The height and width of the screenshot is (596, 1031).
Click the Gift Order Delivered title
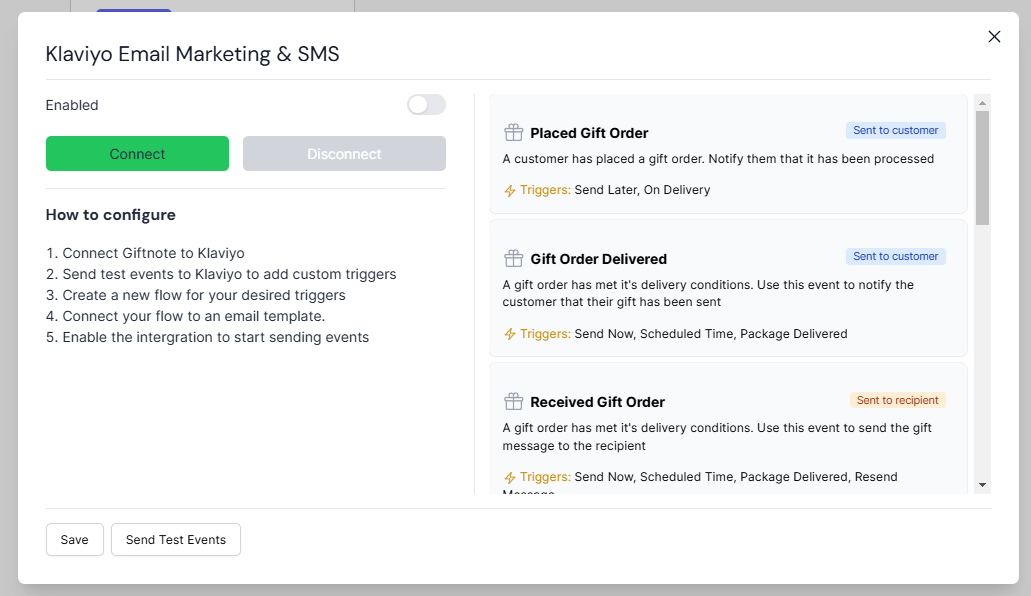[x=598, y=259]
